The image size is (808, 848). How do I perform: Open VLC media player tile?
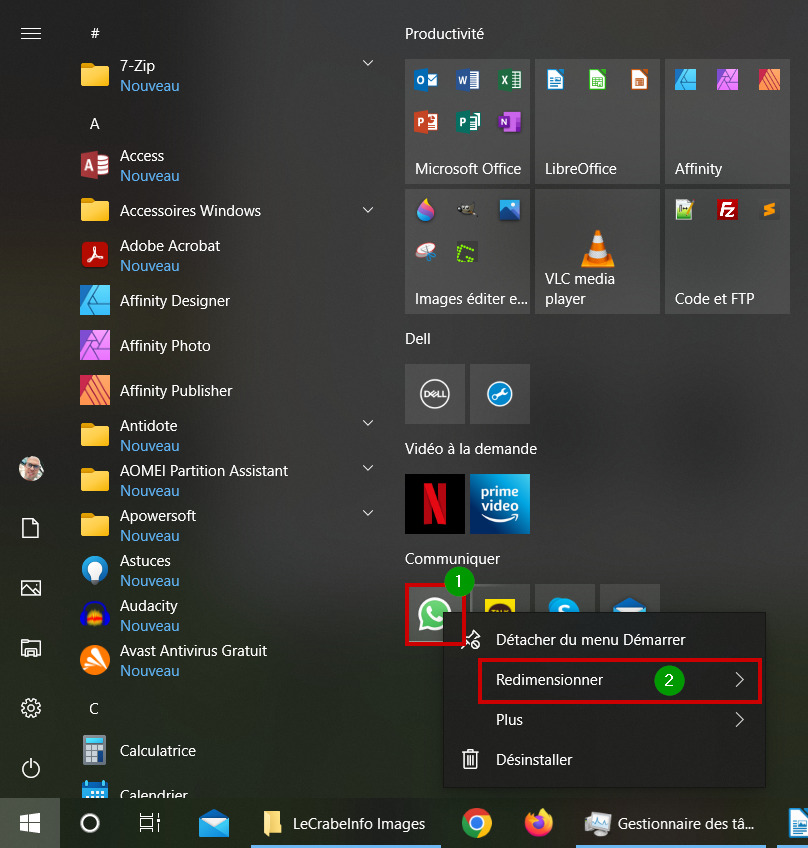597,251
